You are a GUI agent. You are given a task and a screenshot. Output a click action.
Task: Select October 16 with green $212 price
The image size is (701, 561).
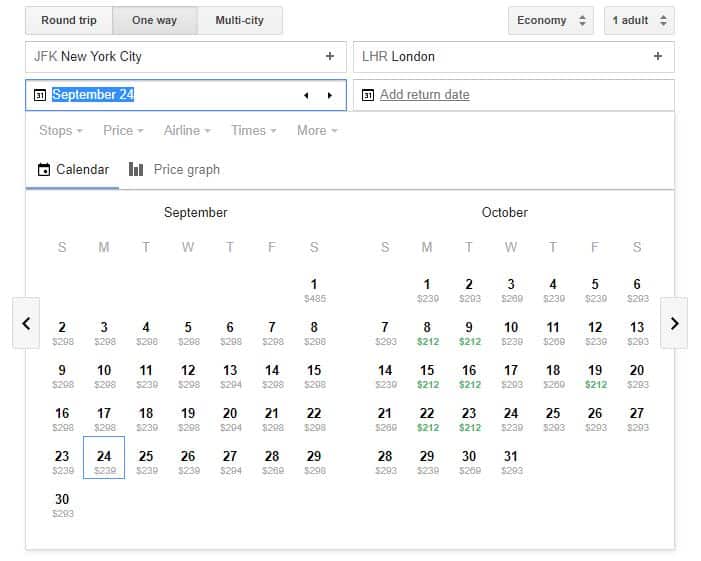tap(469, 376)
